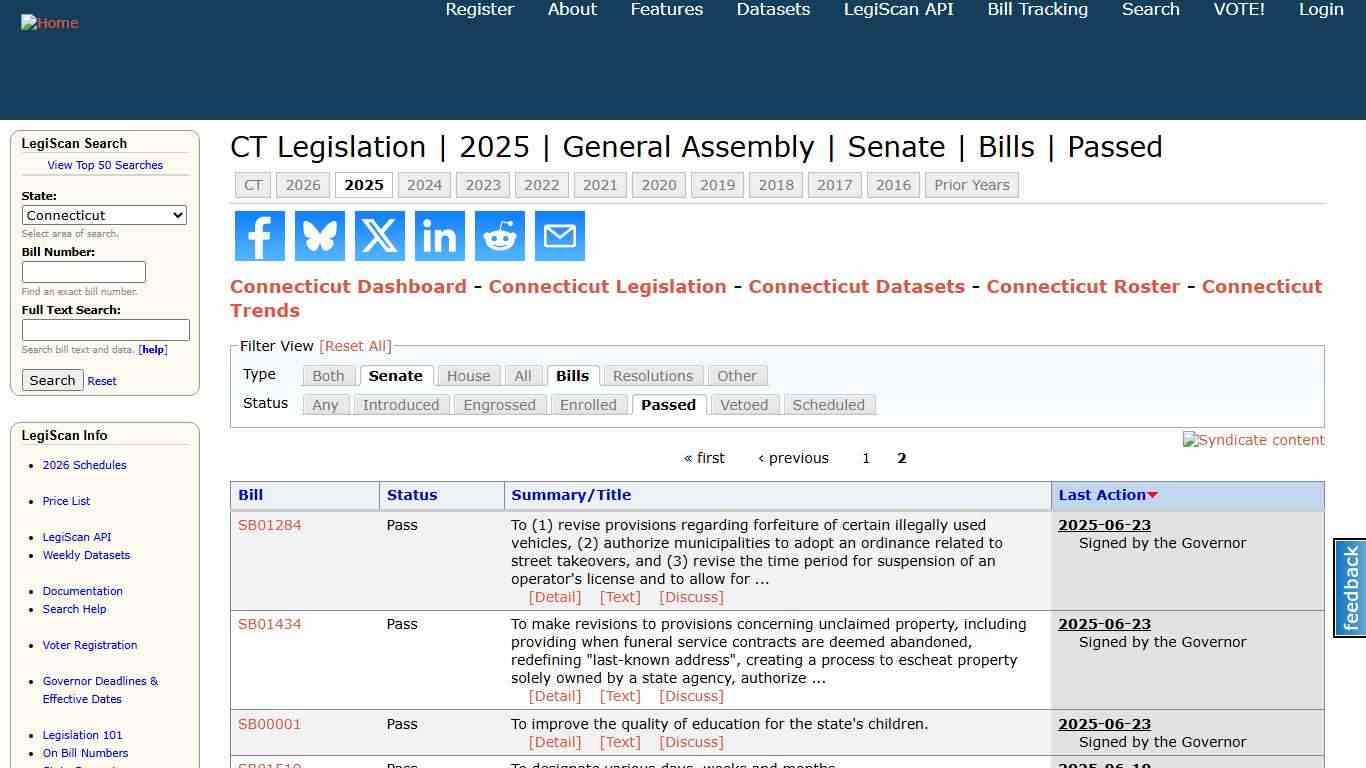Set Status filter to Vetoed
Viewport: 1366px width, 768px height.
point(744,404)
